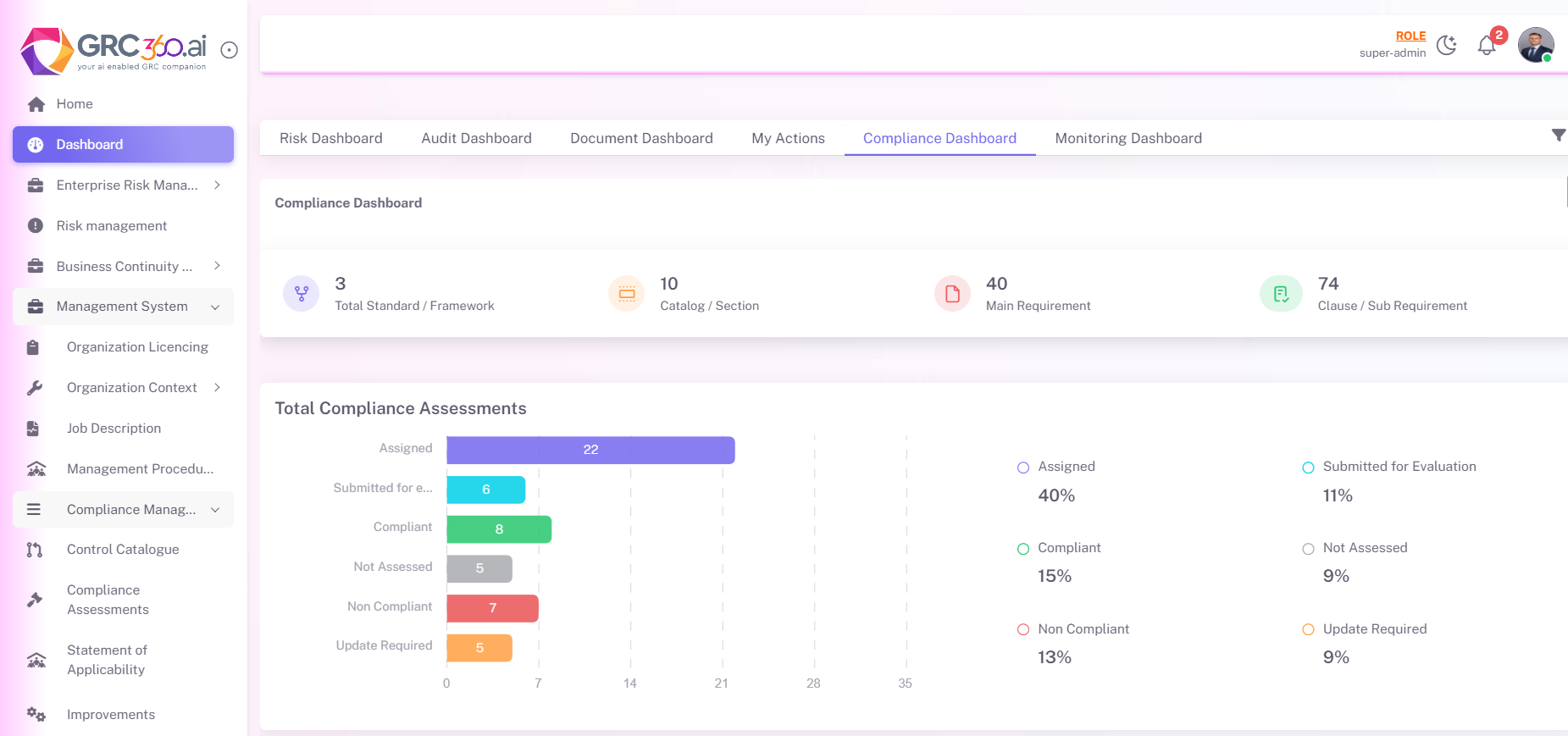Toggle dark mode moon icon
This screenshot has height=736, width=1568.
coord(1447,46)
